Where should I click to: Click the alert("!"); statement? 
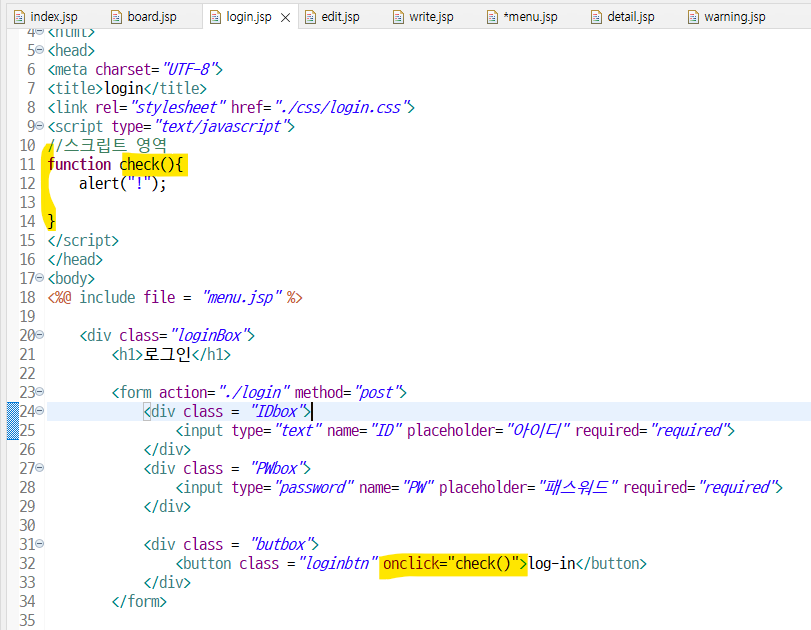123,184
